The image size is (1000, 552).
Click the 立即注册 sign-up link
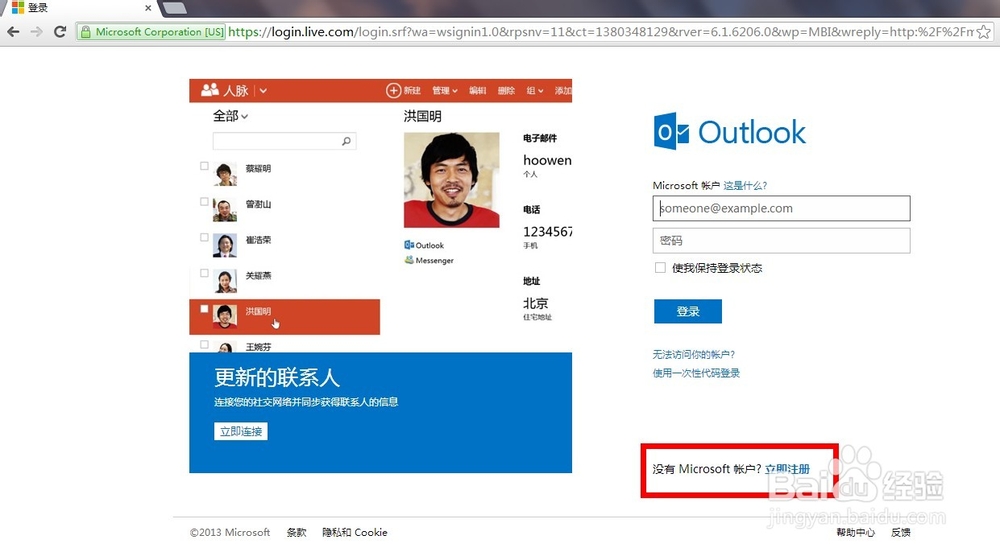click(787, 469)
